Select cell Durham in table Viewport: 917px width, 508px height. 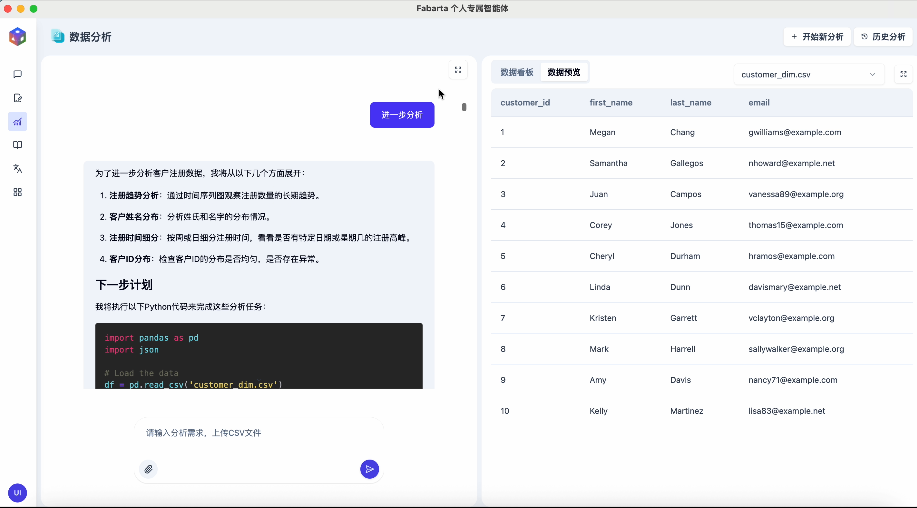pyautogui.click(x=685, y=256)
